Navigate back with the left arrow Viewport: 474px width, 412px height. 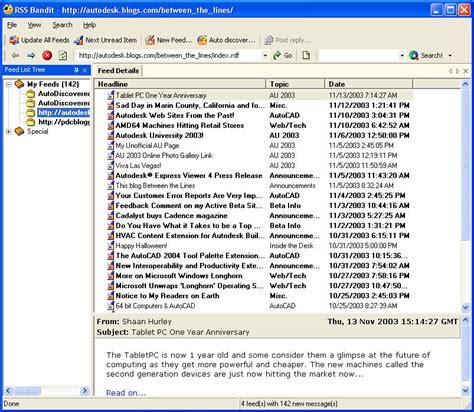(x=15, y=55)
